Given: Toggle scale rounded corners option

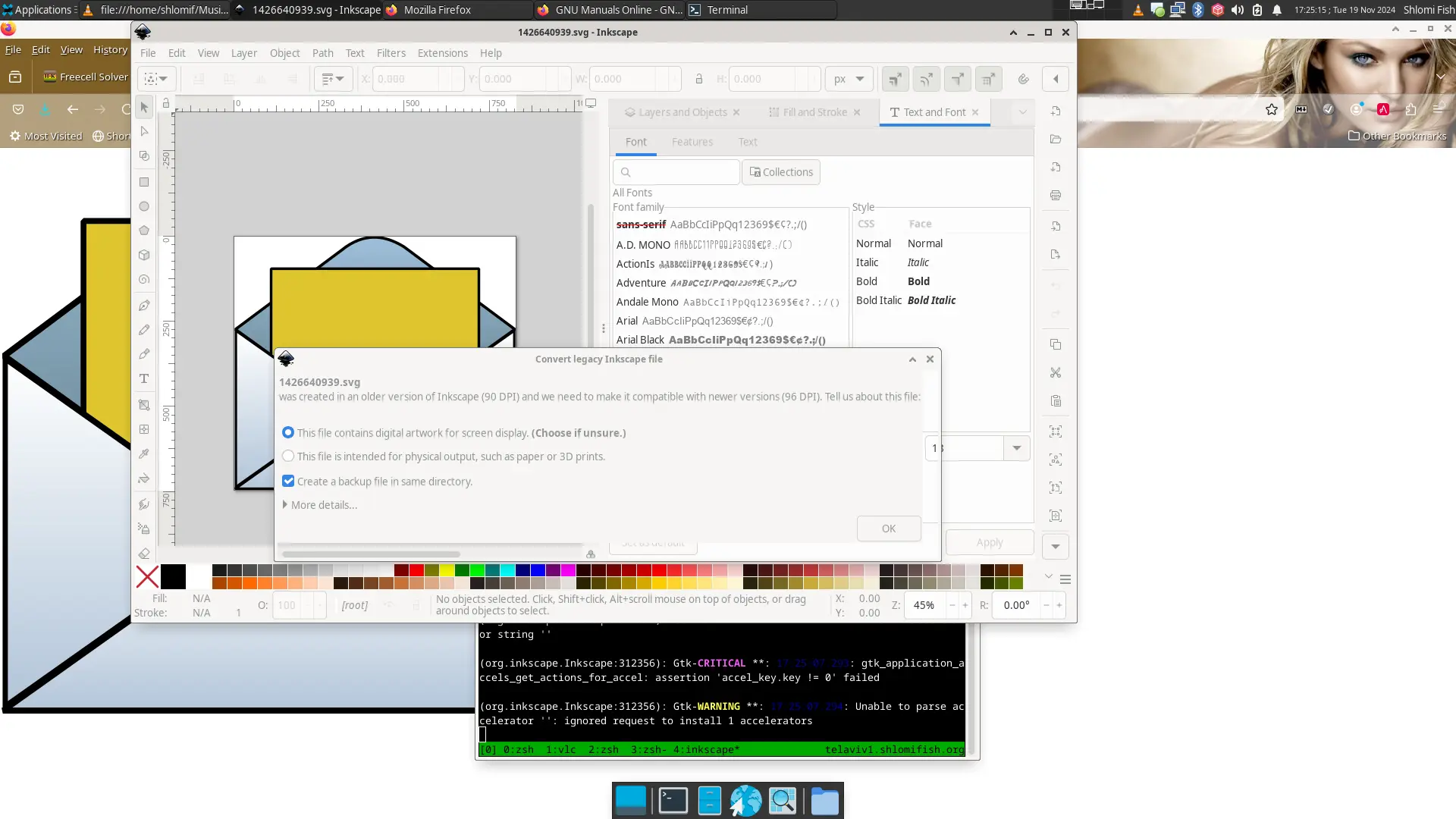Looking at the screenshot, I should coord(926,79).
